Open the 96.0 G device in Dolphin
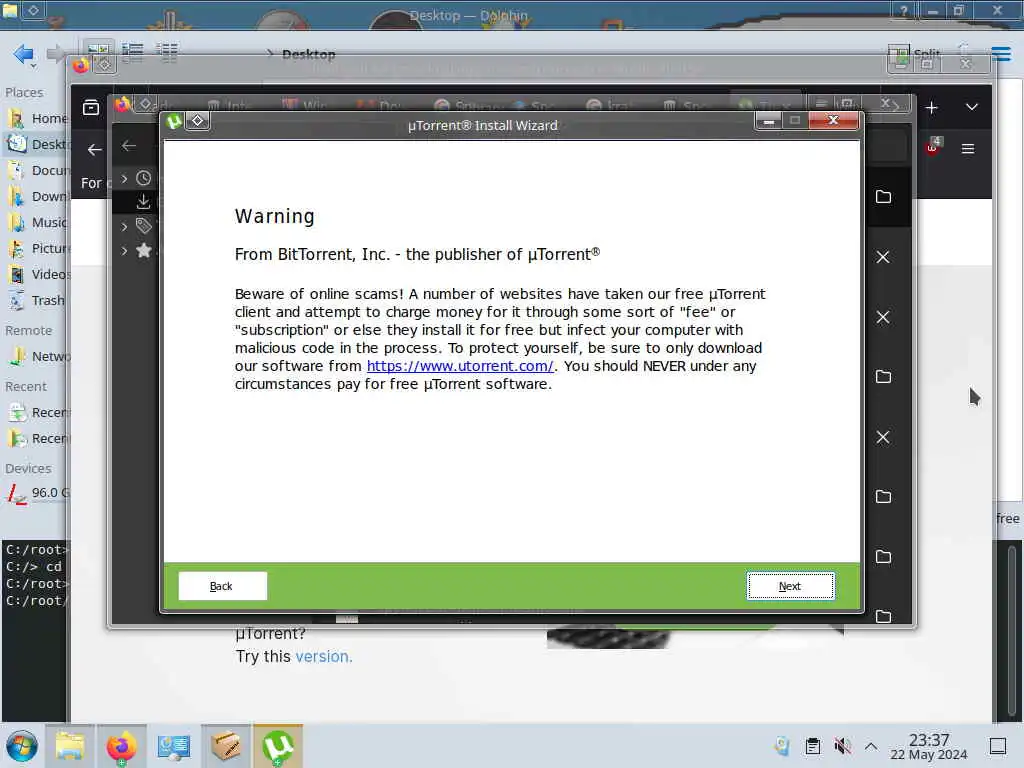Image resolution: width=1024 pixels, height=768 pixels. pos(36,493)
